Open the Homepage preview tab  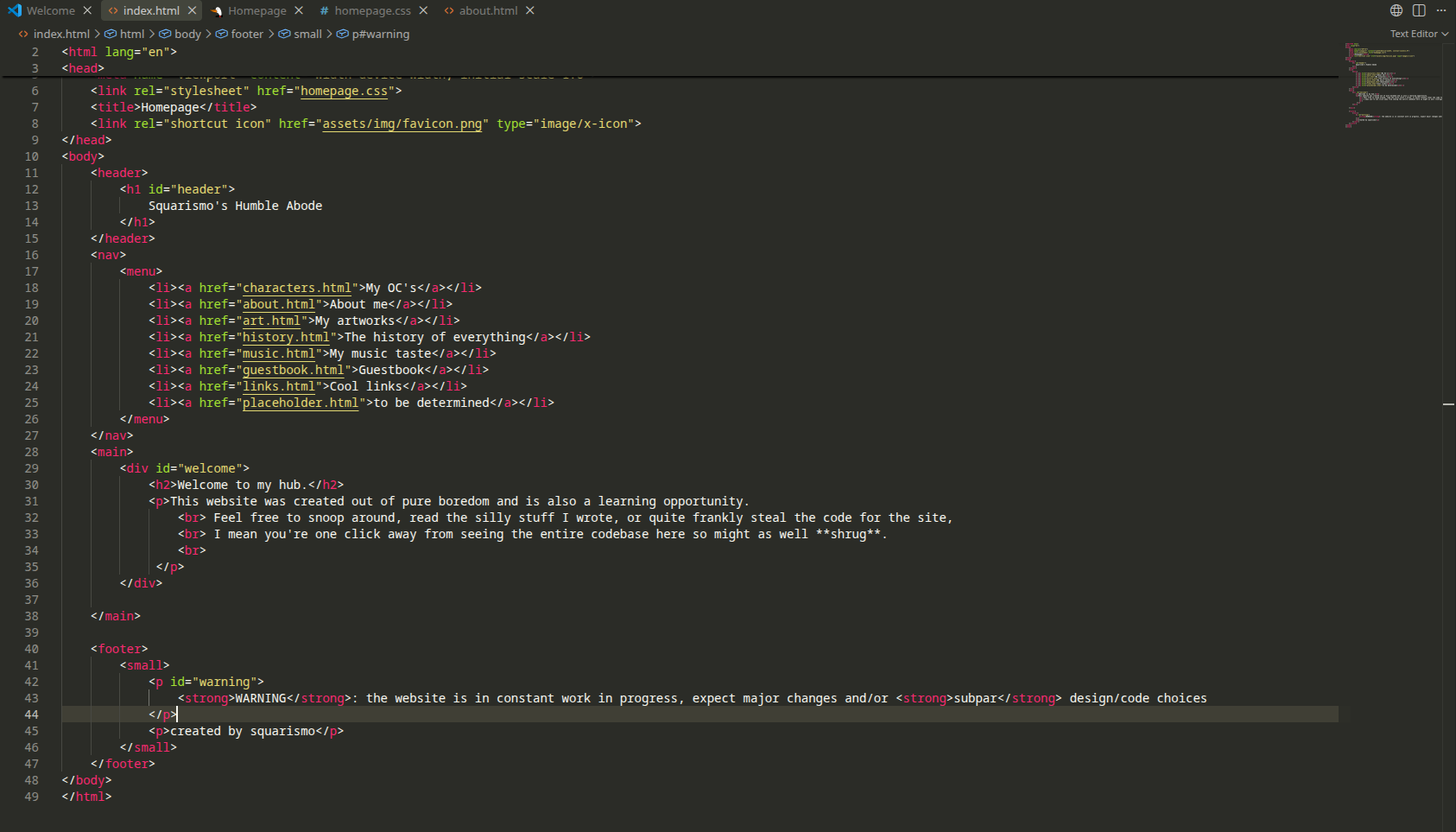coord(256,10)
